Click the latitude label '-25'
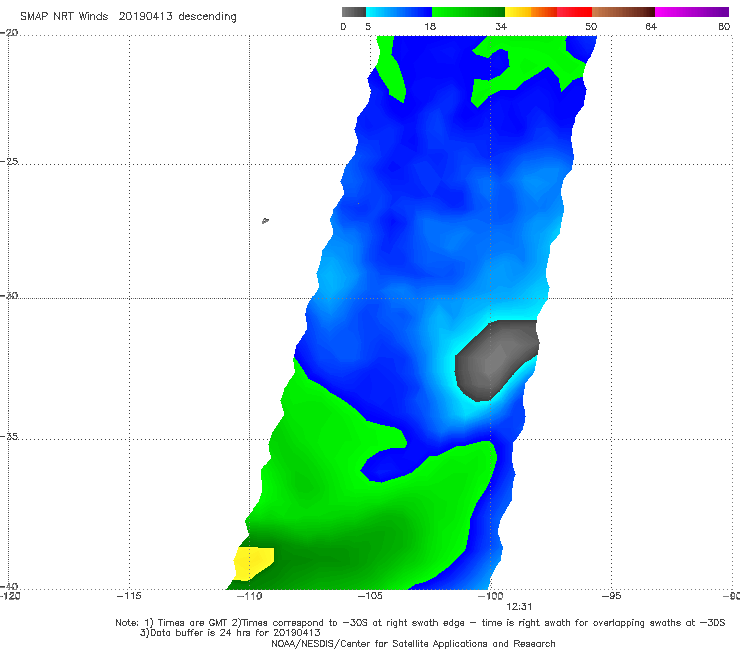The image size is (740, 650). pyautogui.click(x=9, y=161)
